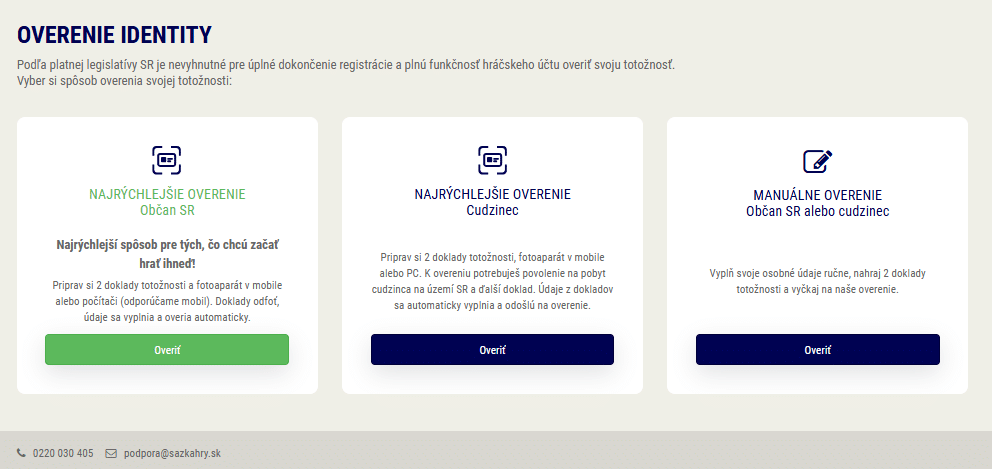
Task: Open the podpora@sazkahry.sk email link
Action: point(172,453)
